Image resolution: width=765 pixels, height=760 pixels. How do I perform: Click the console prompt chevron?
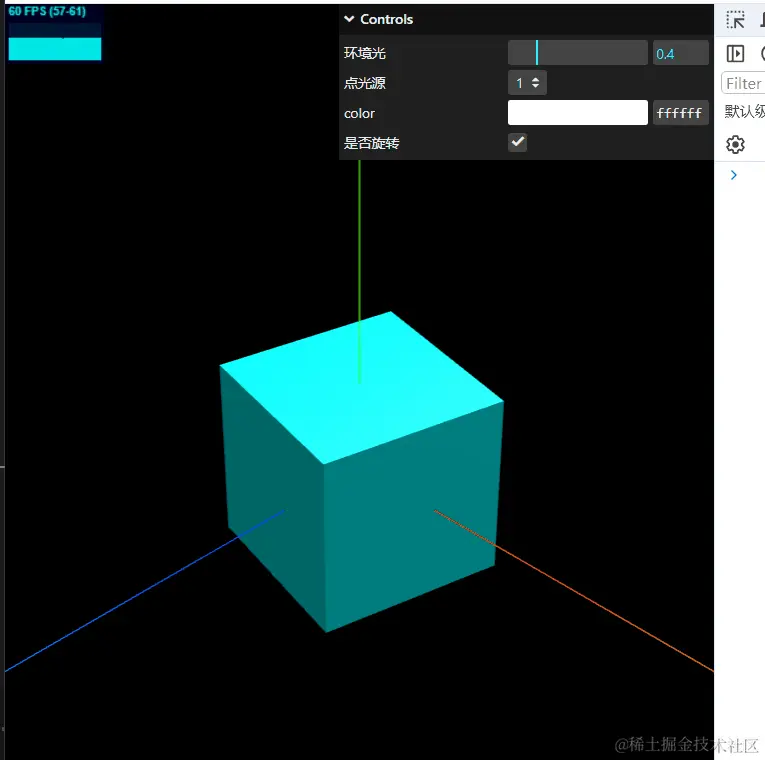click(734, 175)
